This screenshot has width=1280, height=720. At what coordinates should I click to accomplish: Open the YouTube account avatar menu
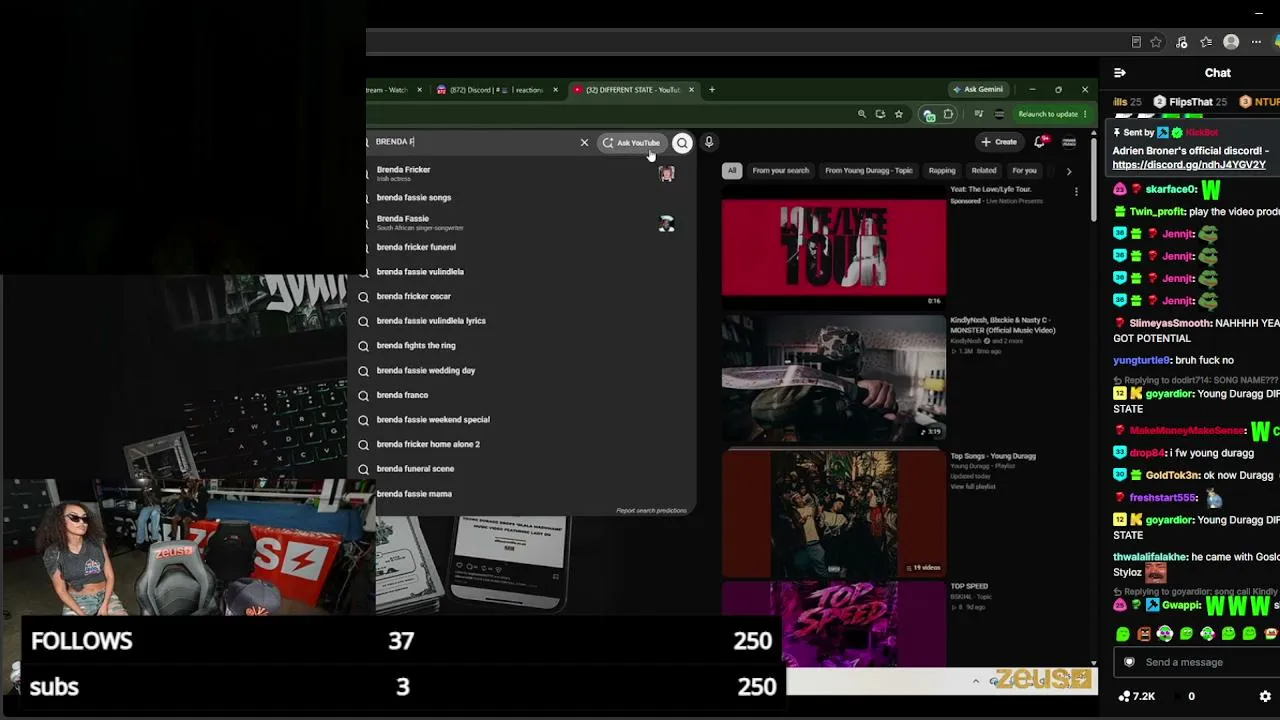[1069, 142]
